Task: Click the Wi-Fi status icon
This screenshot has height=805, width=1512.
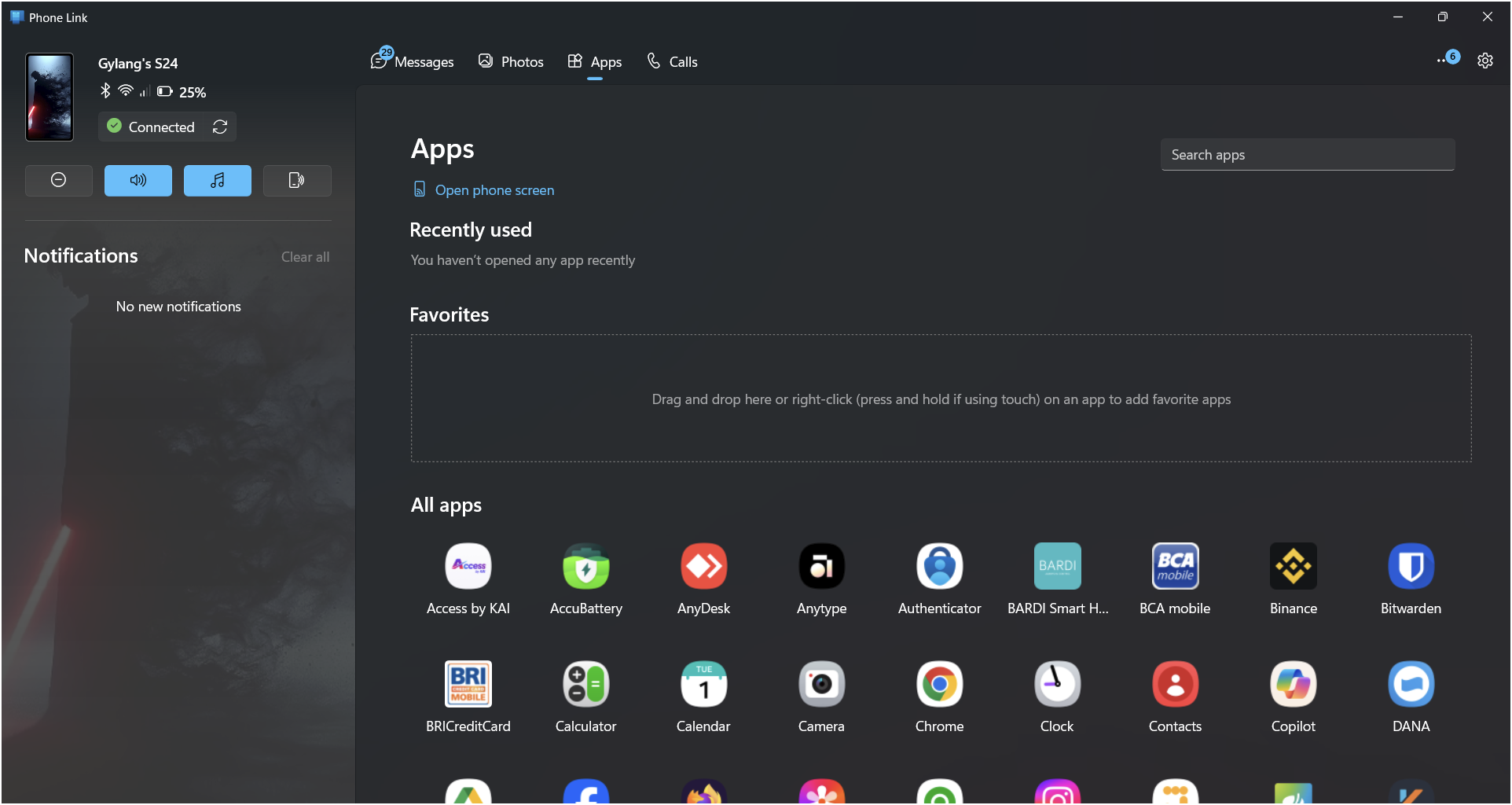Action: point(126,91)
